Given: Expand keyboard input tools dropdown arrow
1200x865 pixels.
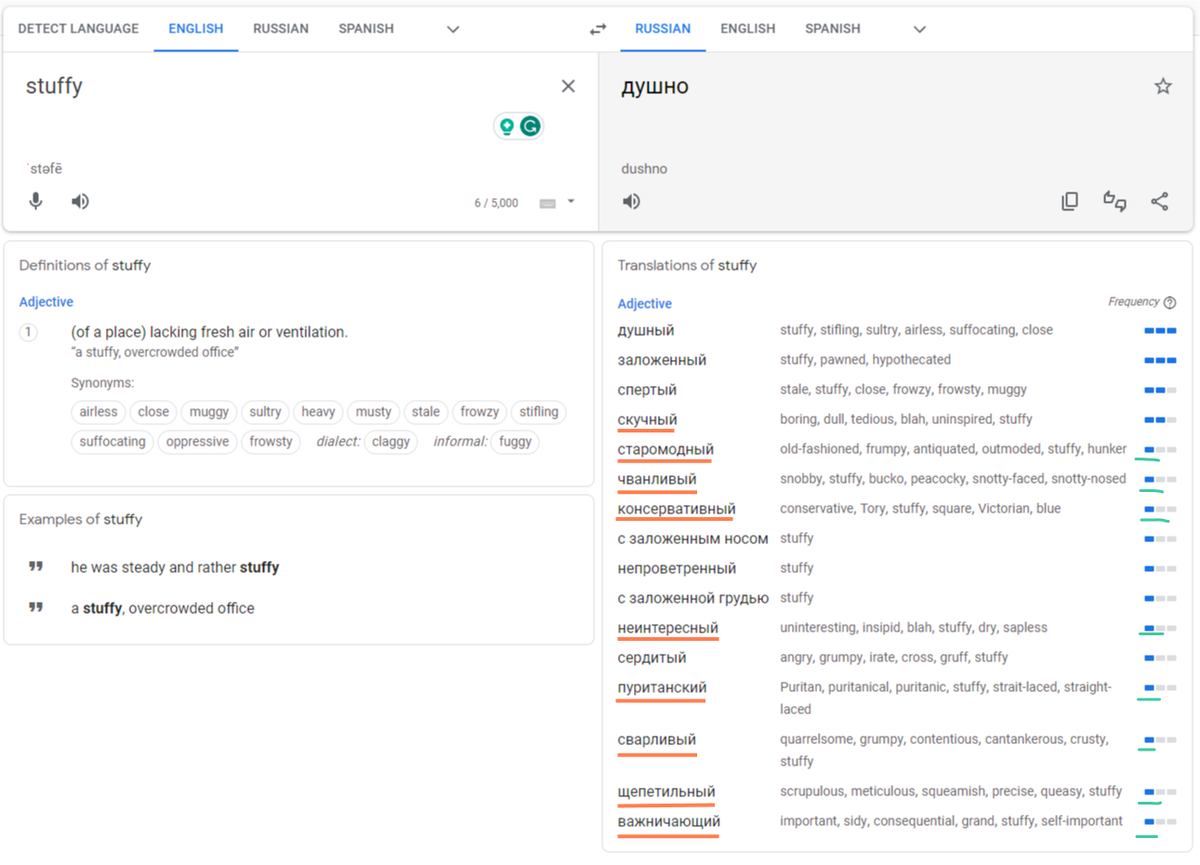Looking at the screenshot, I should [x=571, y=202].
